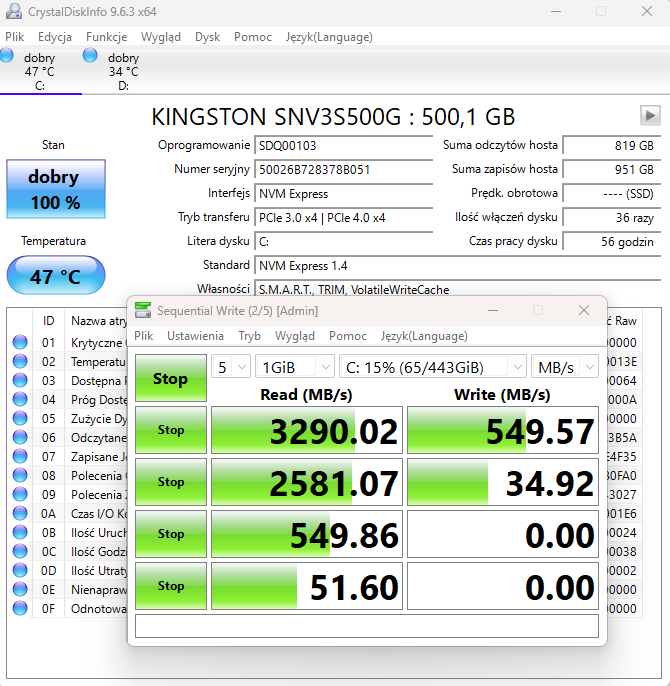The image size is (670, 686).
Task: Click blue status orb for attribute 01
Action: coord(19,343)
